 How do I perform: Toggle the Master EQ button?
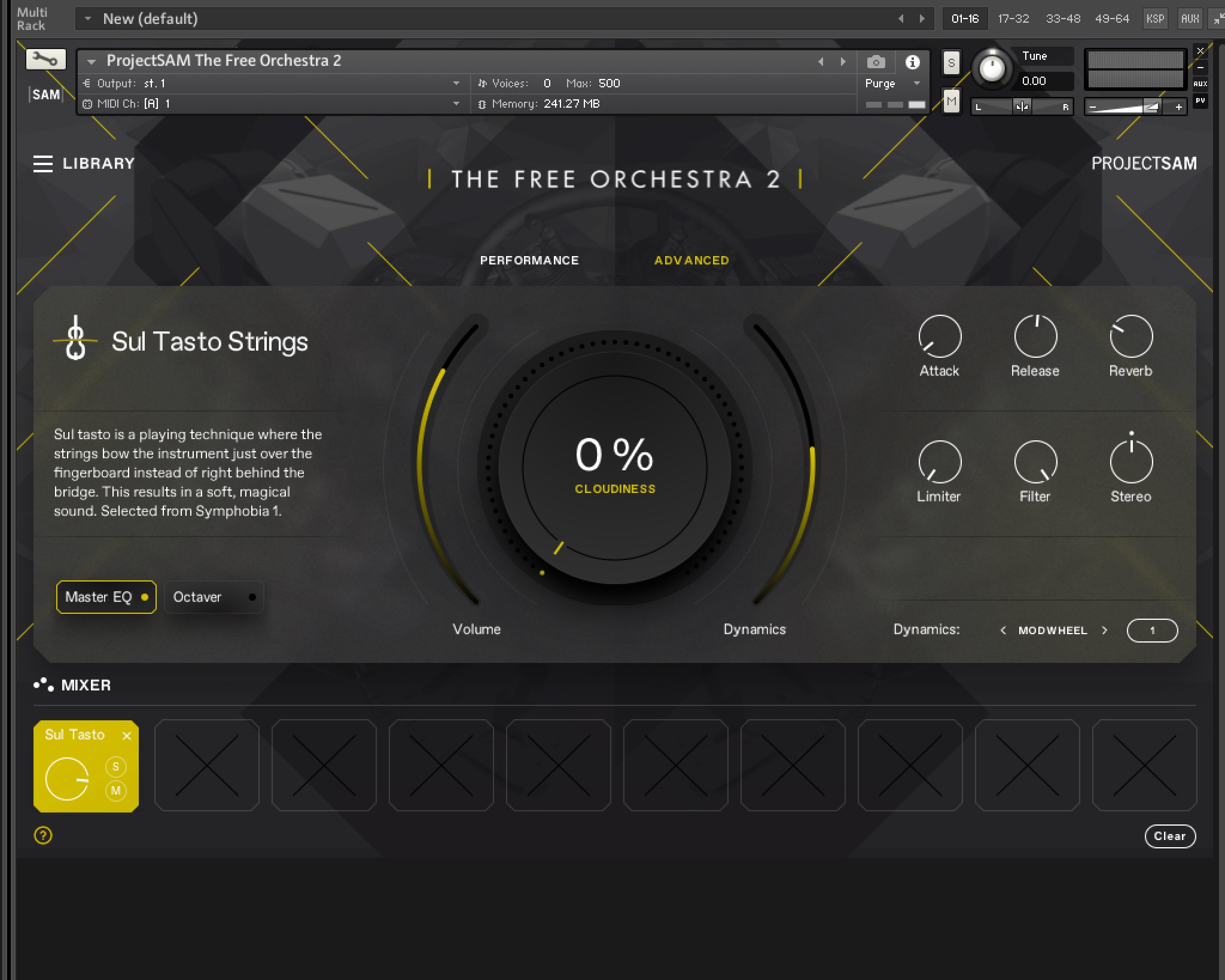coord(106,597)
